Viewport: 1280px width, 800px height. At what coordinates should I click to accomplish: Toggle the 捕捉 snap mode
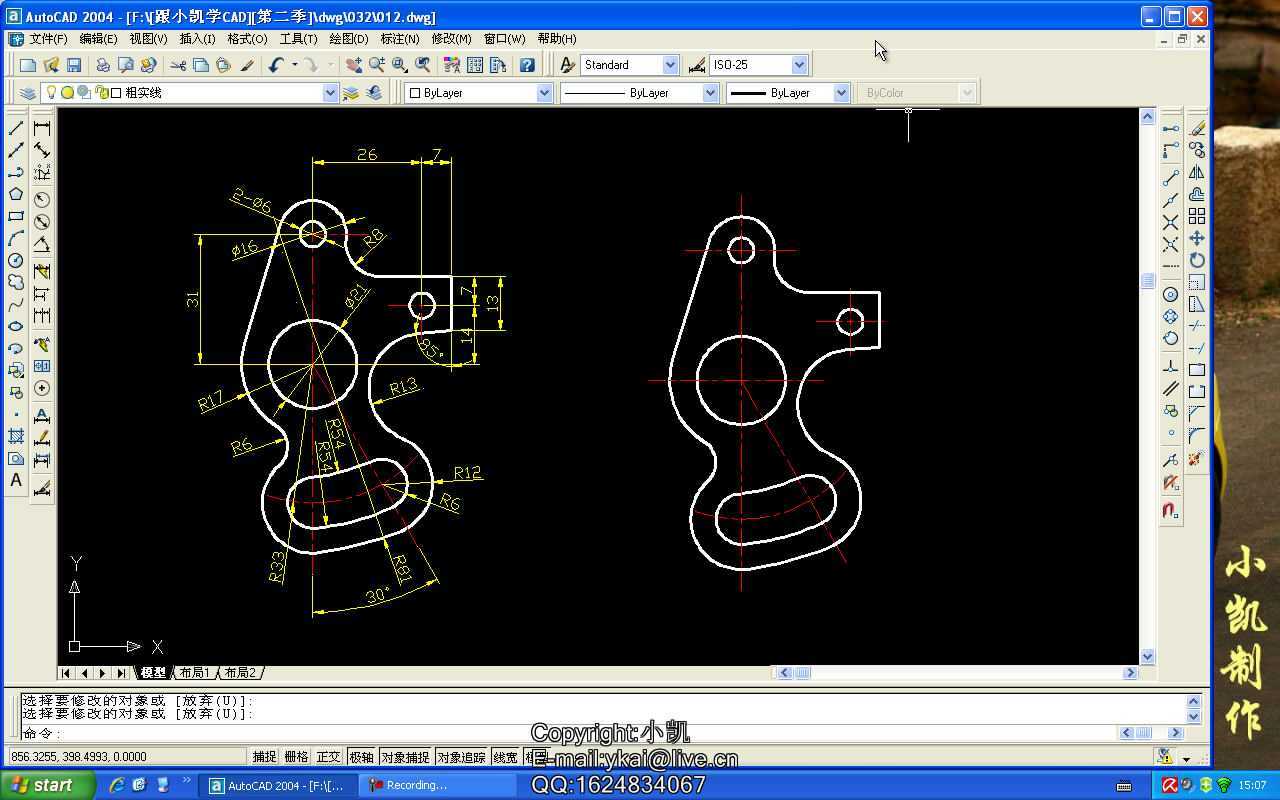(x=264, y=757)
